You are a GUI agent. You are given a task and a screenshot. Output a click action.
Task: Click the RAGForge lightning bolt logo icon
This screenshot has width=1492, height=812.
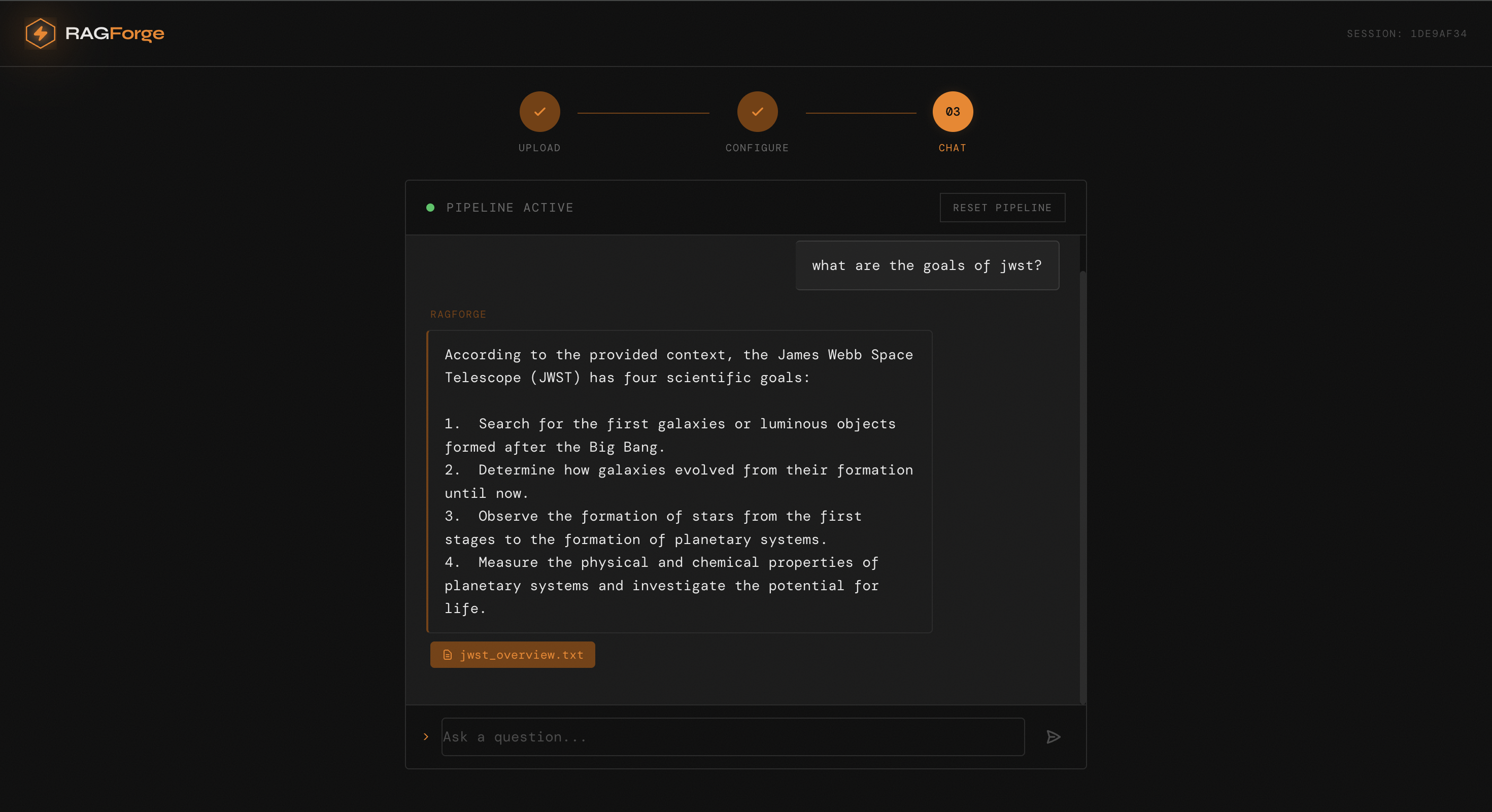coord(40,33)
